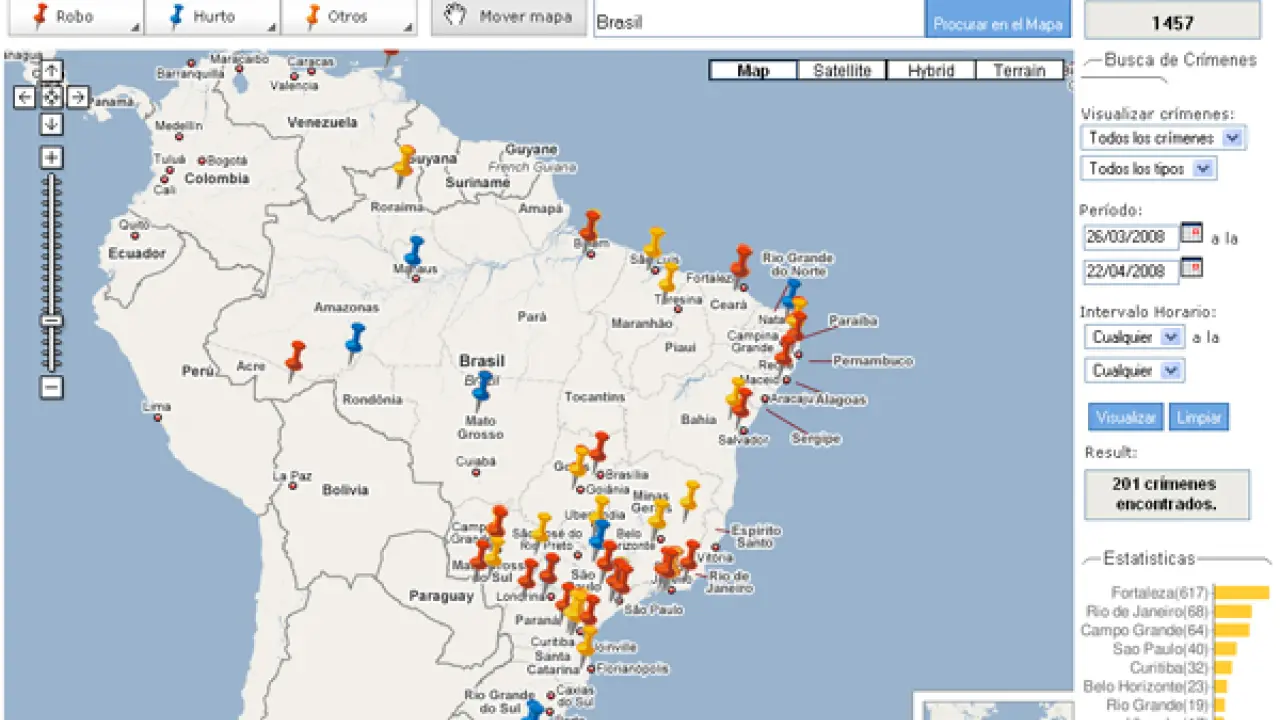Open first Cualquier time interval dropdown
The width and height of the screenshot is (1280, 720).
pos(1134,337)
